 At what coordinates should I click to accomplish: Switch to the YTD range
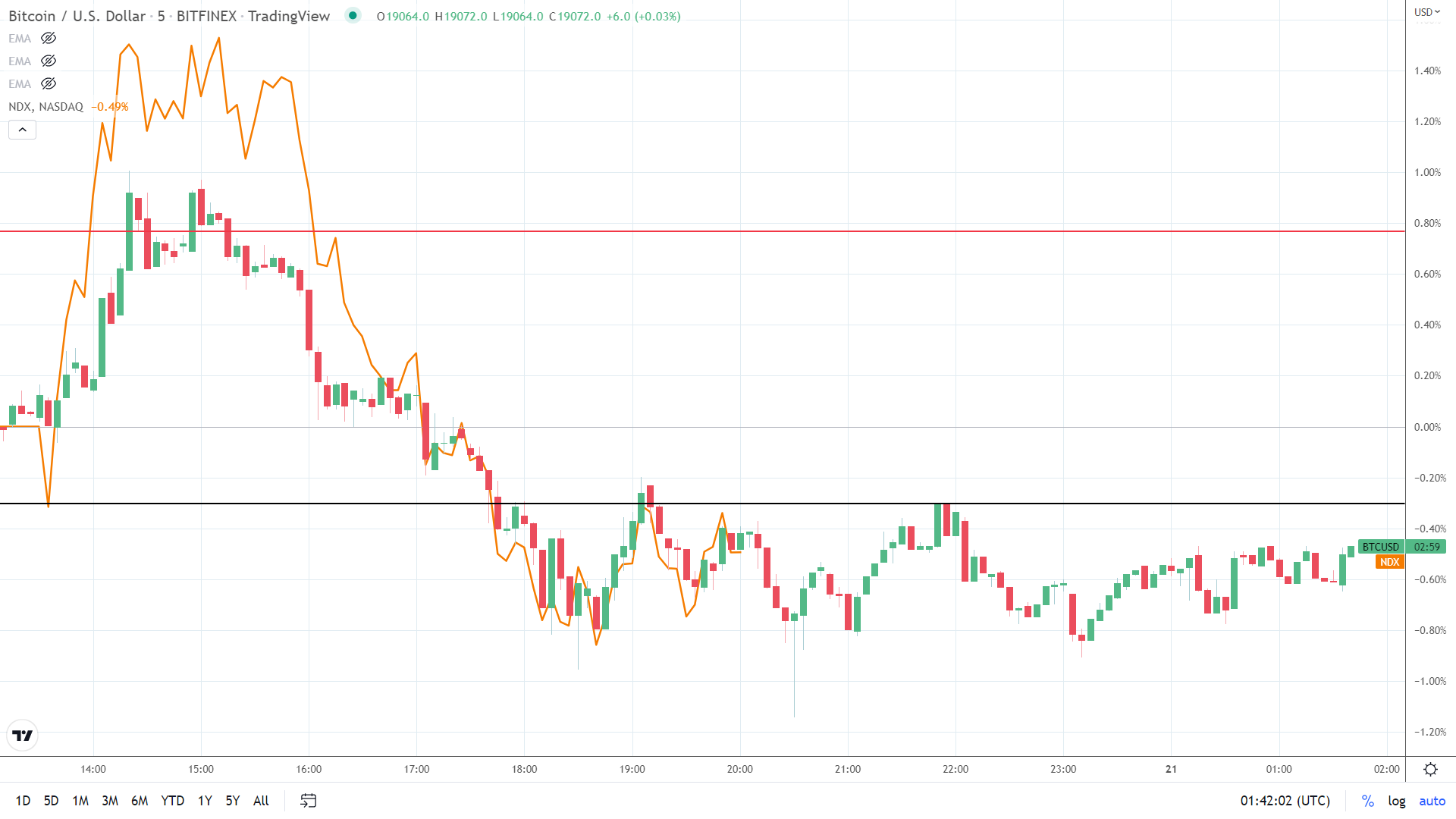pos(172,800)
